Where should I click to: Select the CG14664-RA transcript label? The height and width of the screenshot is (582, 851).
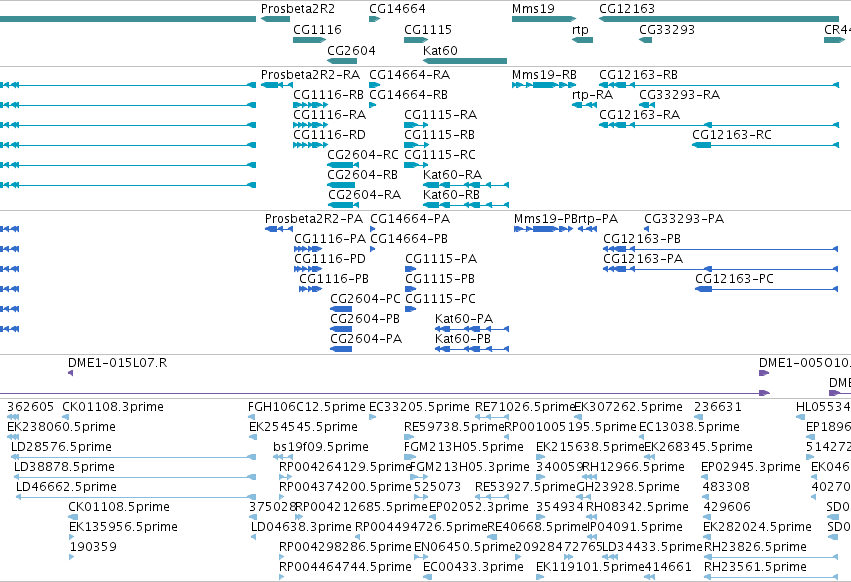tap(410, 74)
